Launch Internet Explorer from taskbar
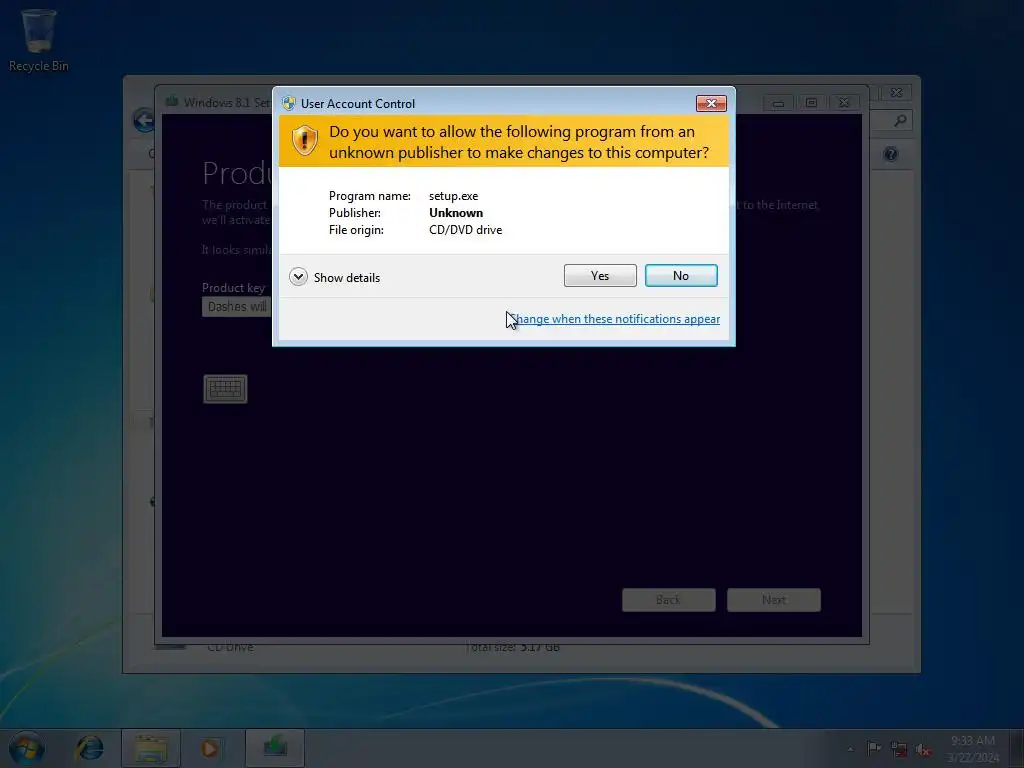 (89, 748)
